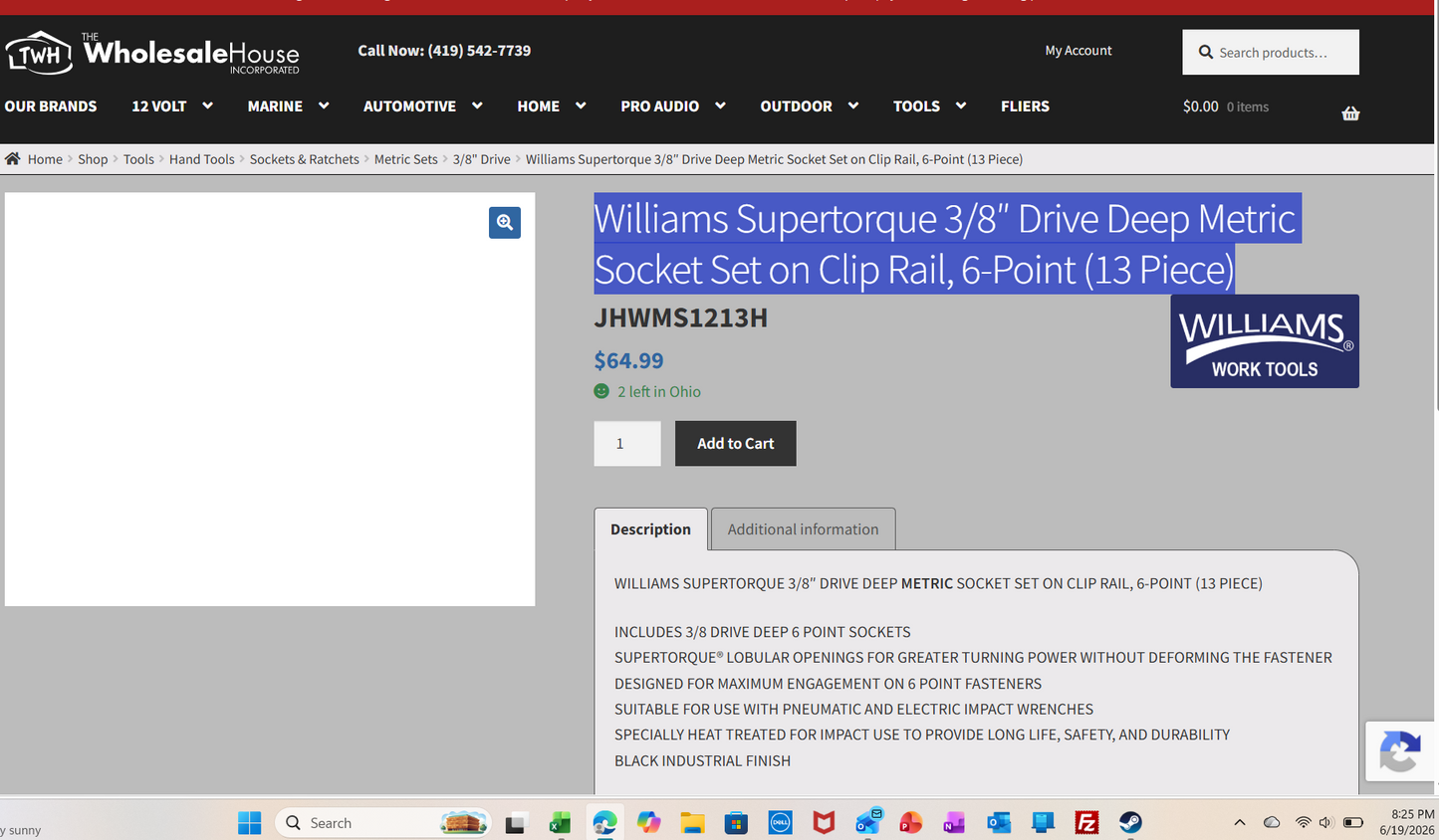The image size is (1439, 840).
Task: Launch Excel from the taskbar
Action: [x=560, y=823]
